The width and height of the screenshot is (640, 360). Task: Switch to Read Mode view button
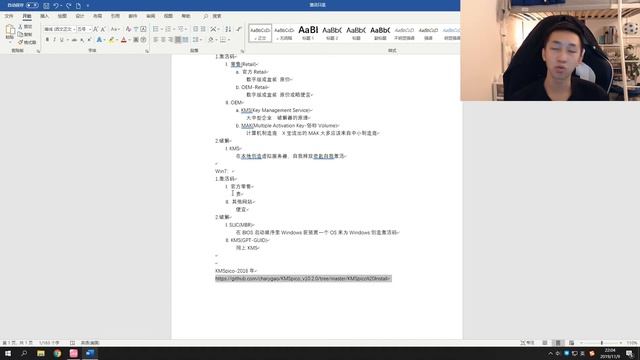(545, 343)
